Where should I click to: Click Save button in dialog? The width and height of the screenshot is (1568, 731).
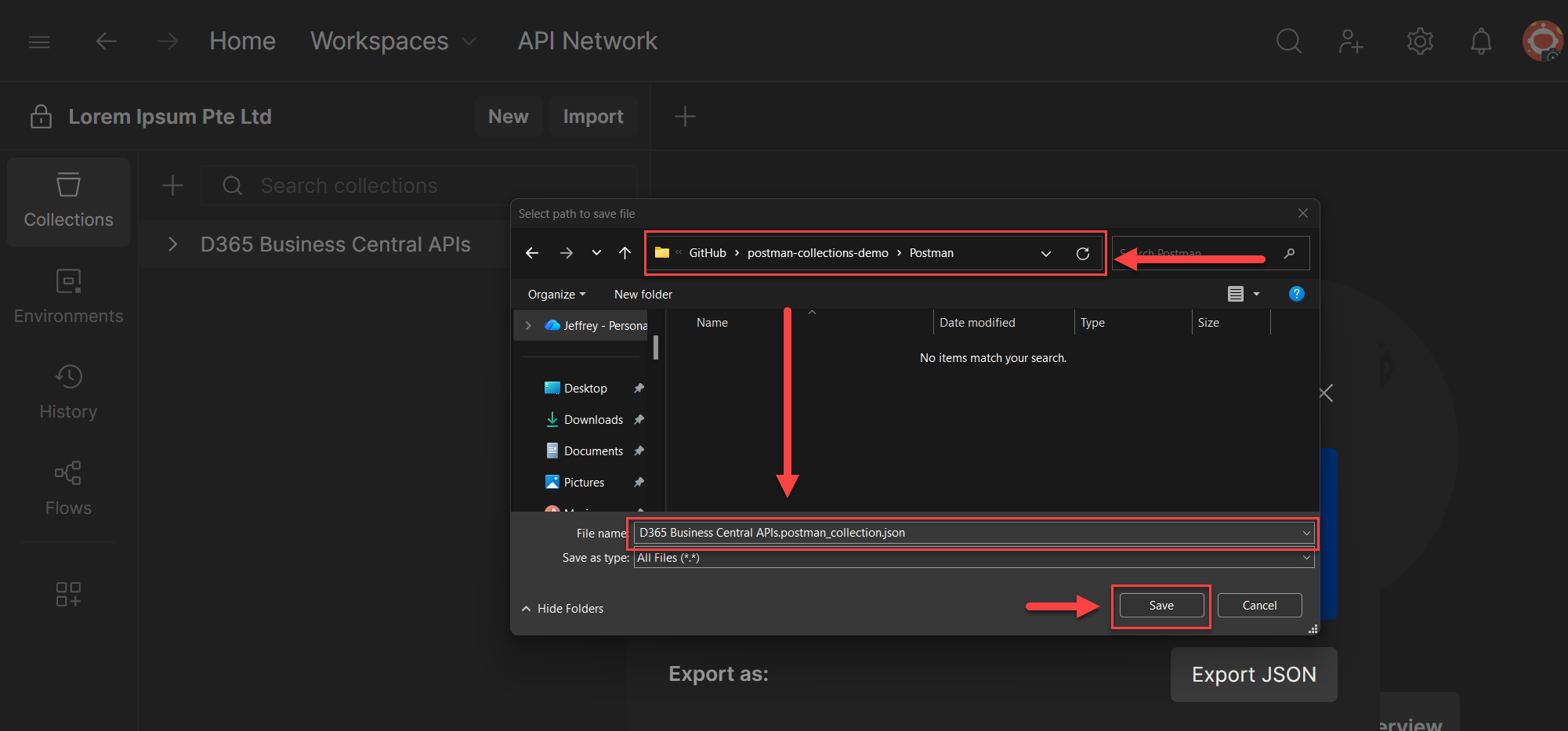click(x=1161, y=606)
